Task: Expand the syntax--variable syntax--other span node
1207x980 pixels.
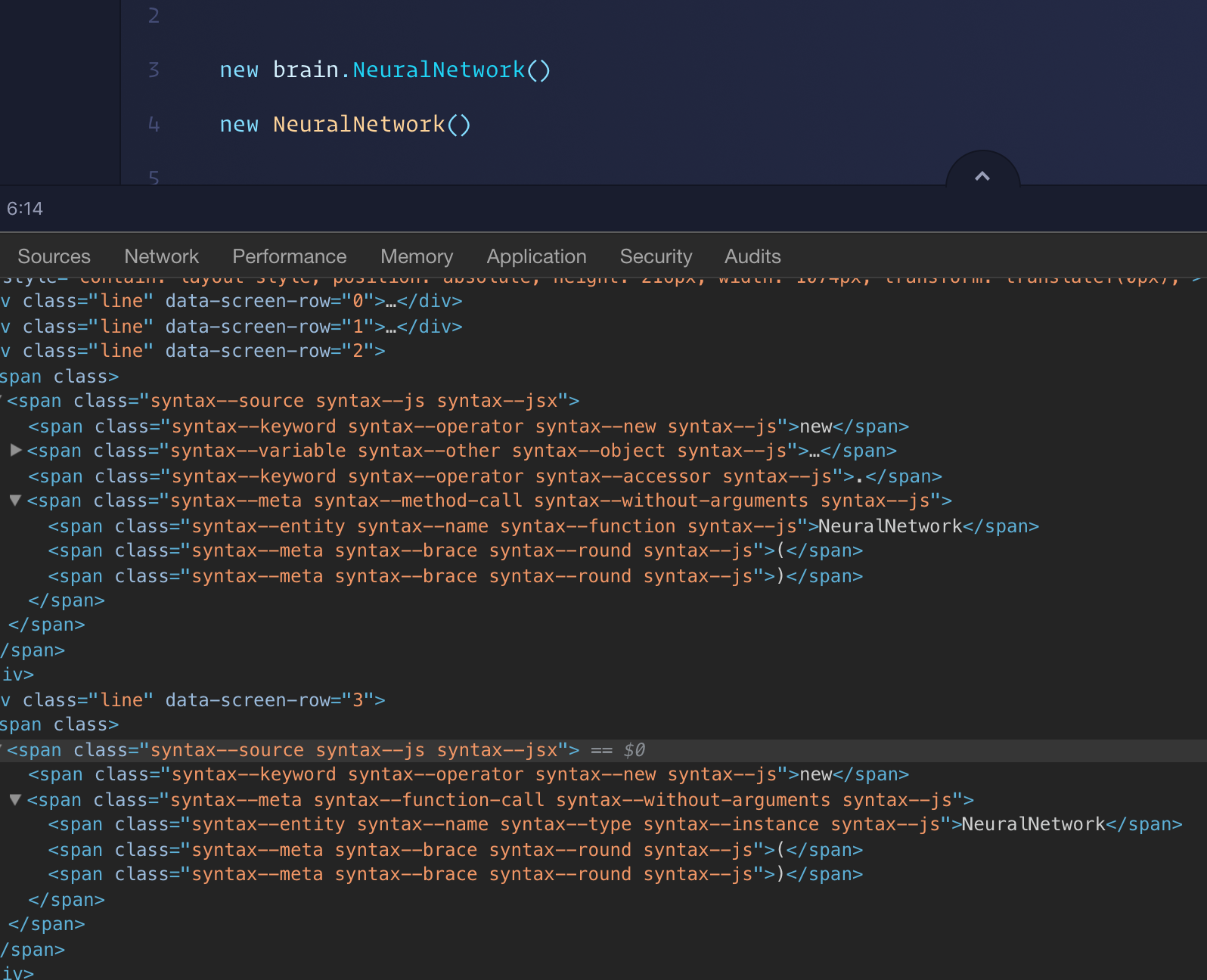Action: pos(15,450)
